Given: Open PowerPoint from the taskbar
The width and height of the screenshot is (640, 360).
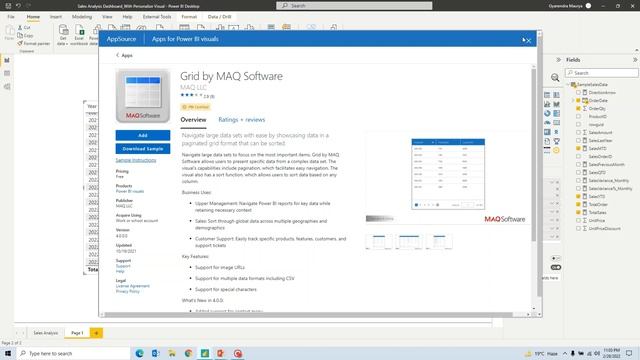Looking at the screenshot, I should (x=221, y=353).
